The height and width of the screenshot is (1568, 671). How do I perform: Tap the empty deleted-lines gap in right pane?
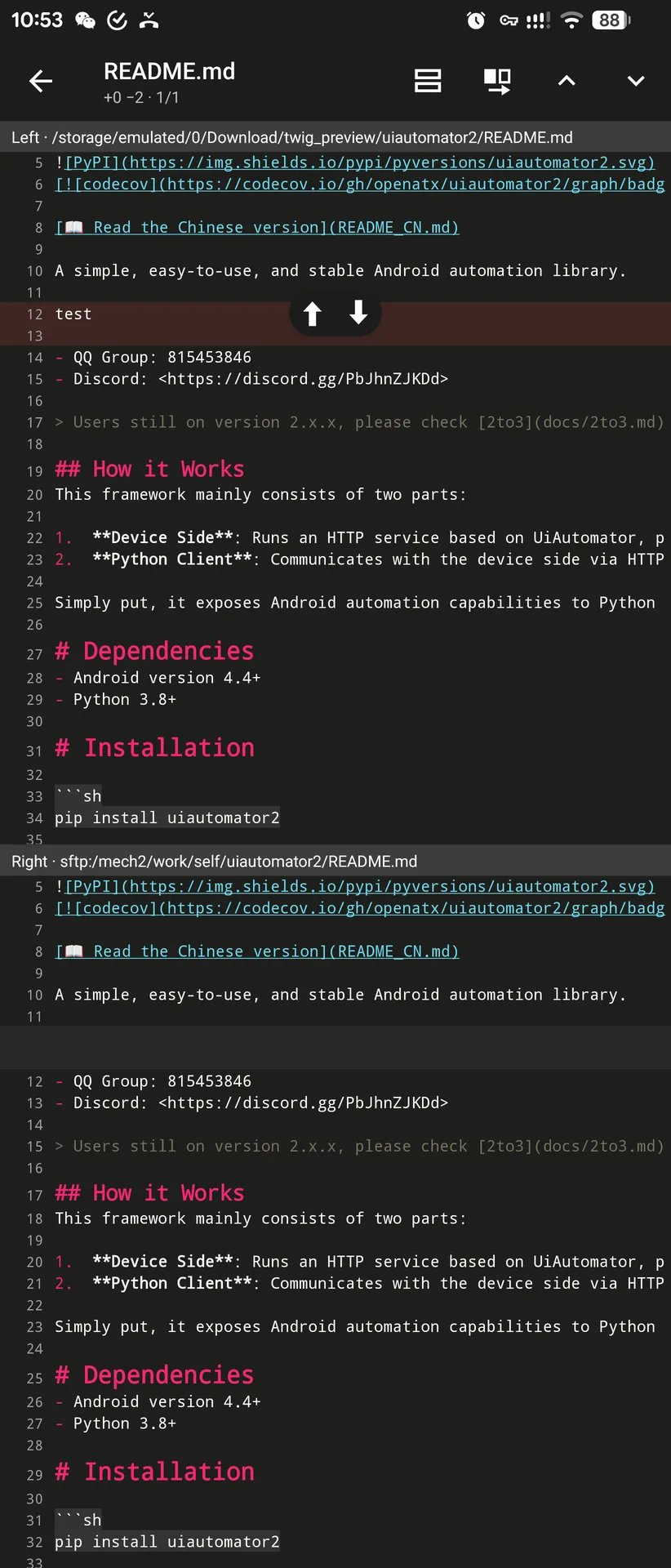point(335,1049)
